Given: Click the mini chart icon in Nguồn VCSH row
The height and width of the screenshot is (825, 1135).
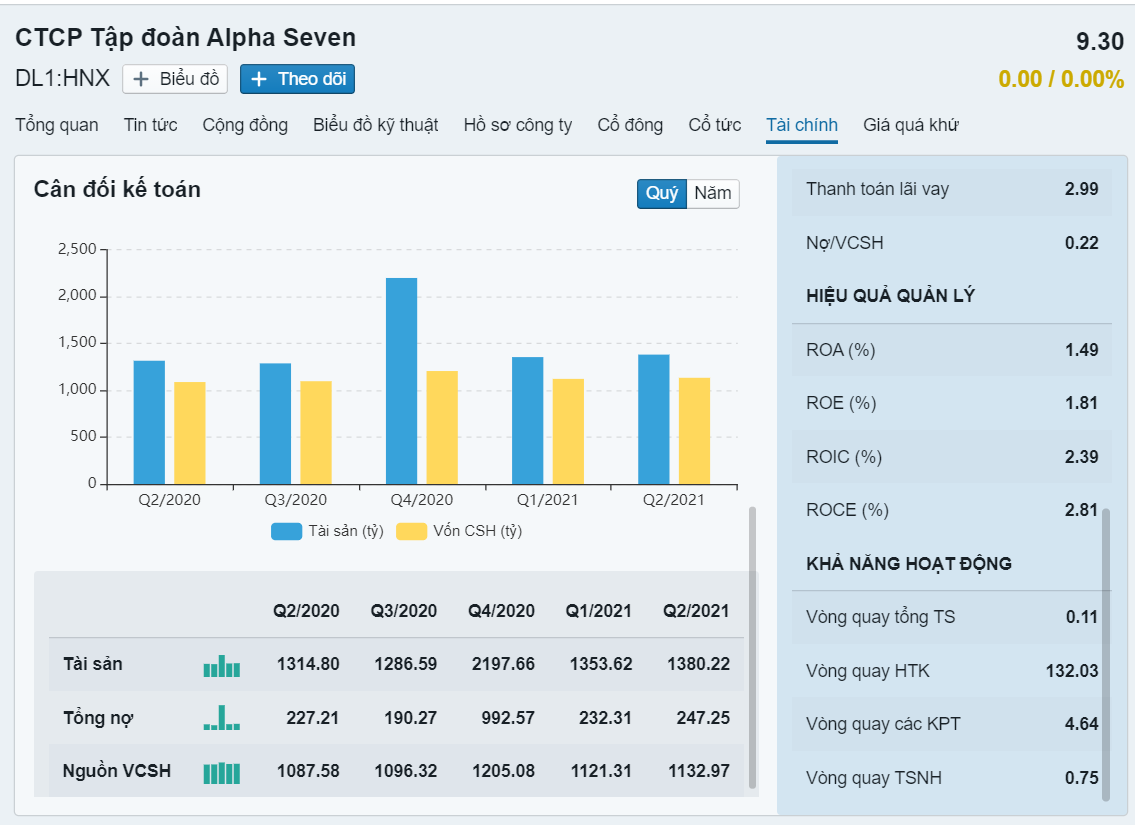Looking at the screenshot, I should [222, 772].
